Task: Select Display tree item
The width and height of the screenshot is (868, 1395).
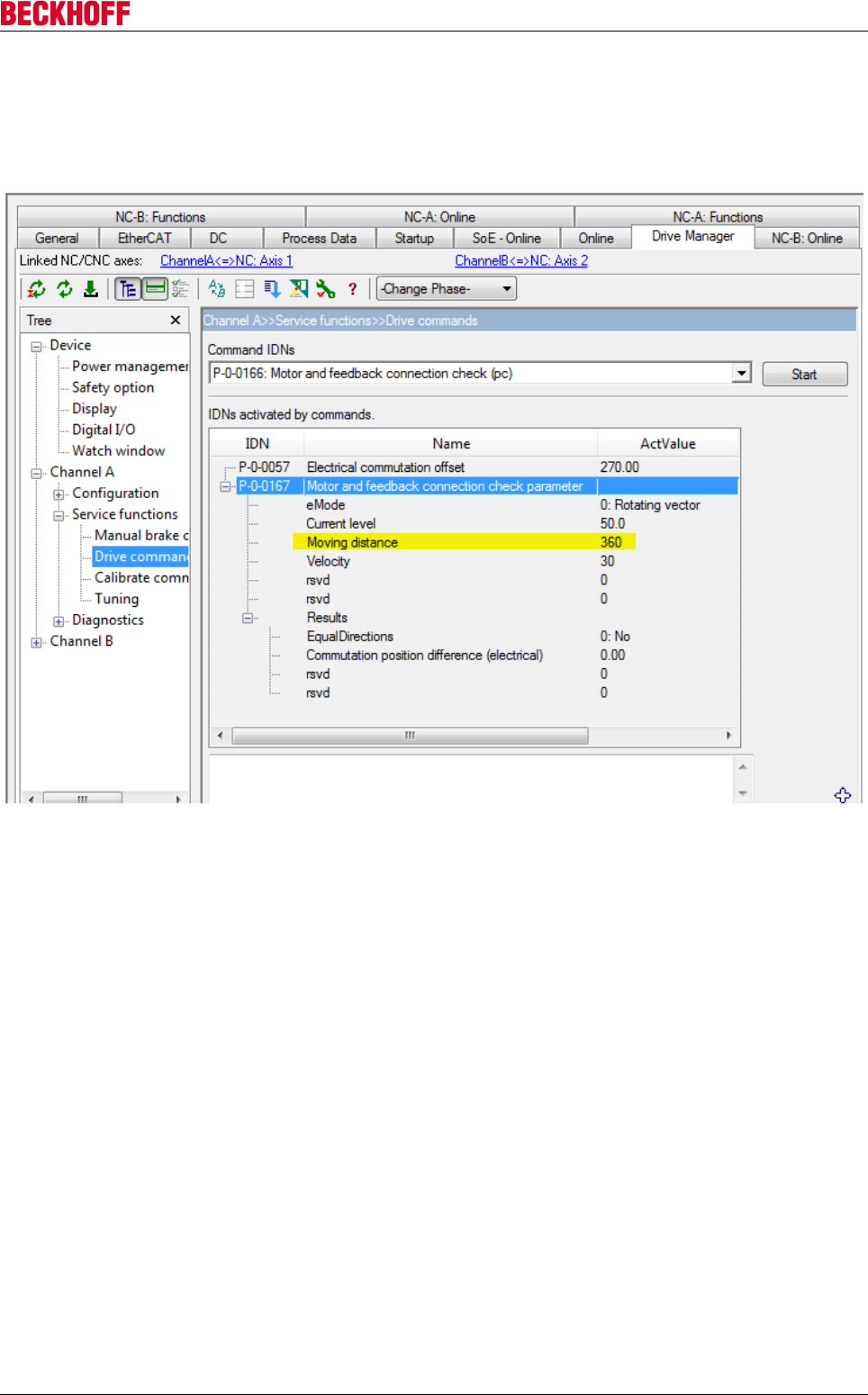Action: tap(95, 409)
